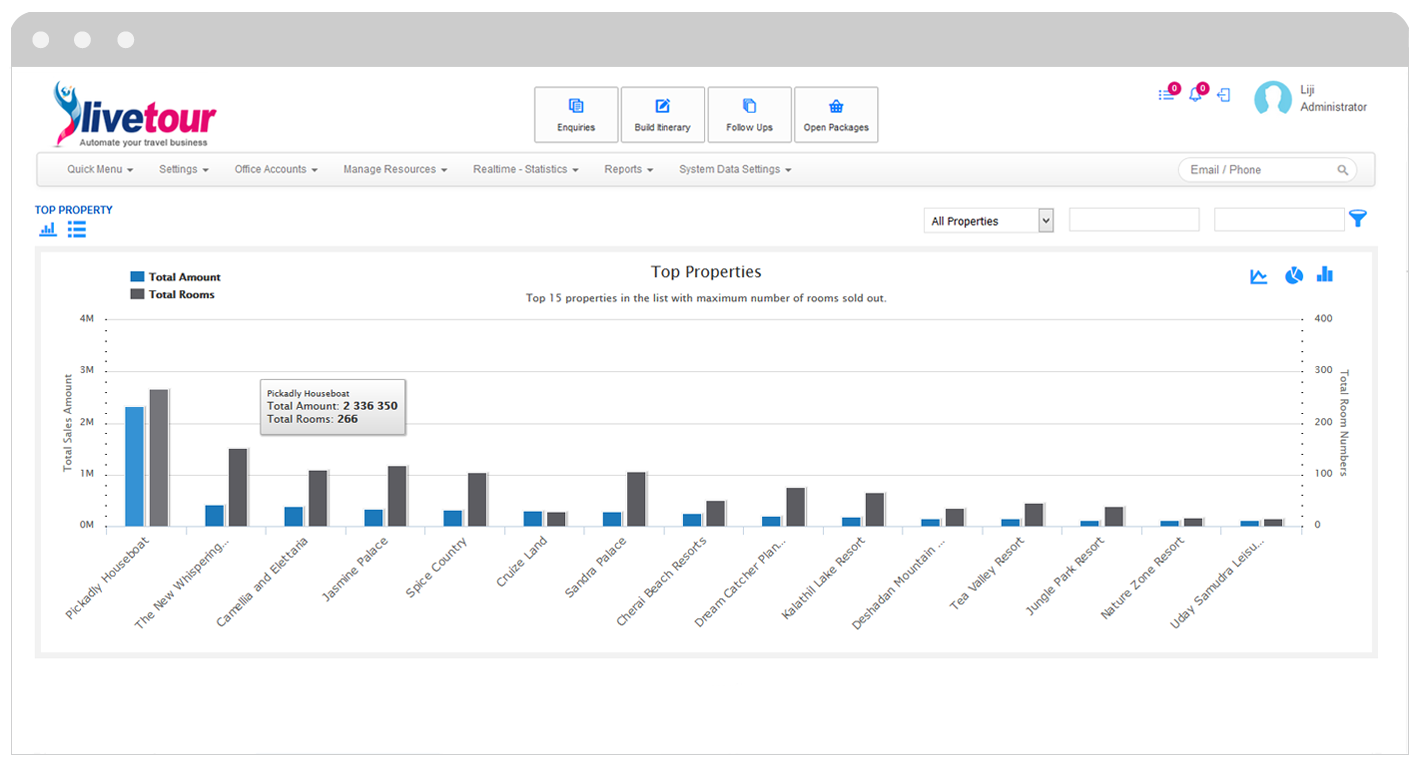The height and width of the screenshot is (778, 1420).
Task: Switch to the bar chart view icon
Action: pos(1325,274)
